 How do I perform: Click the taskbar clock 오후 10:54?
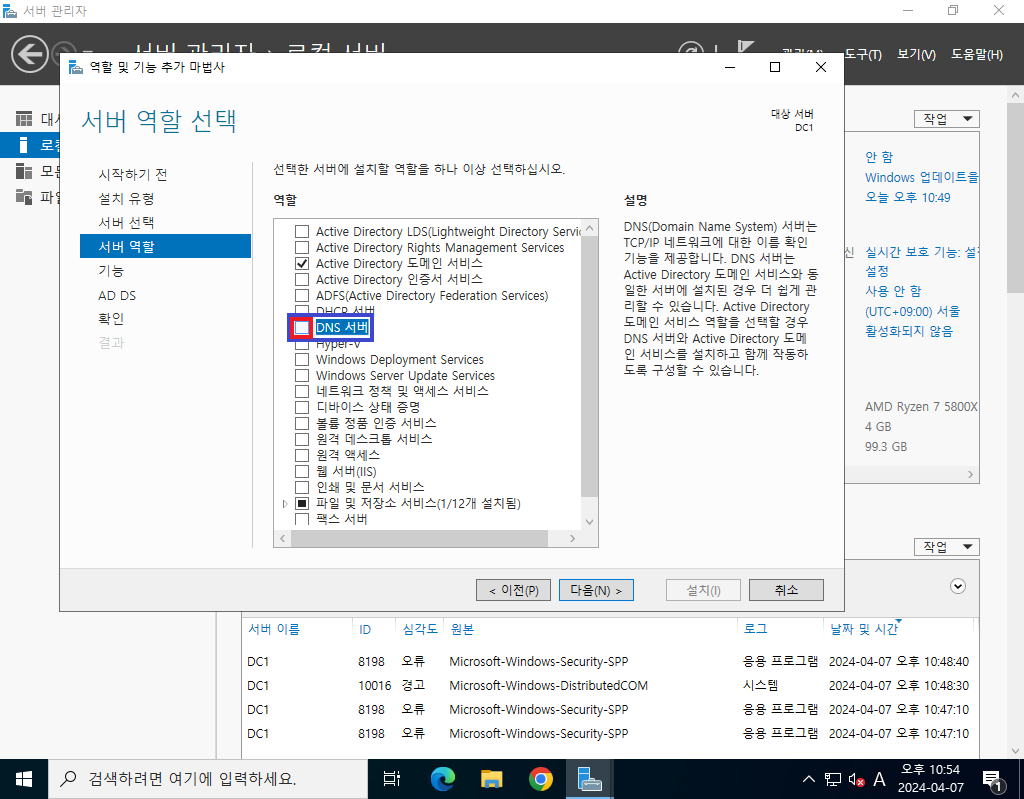pyautogui.click(x=931, y=779)
